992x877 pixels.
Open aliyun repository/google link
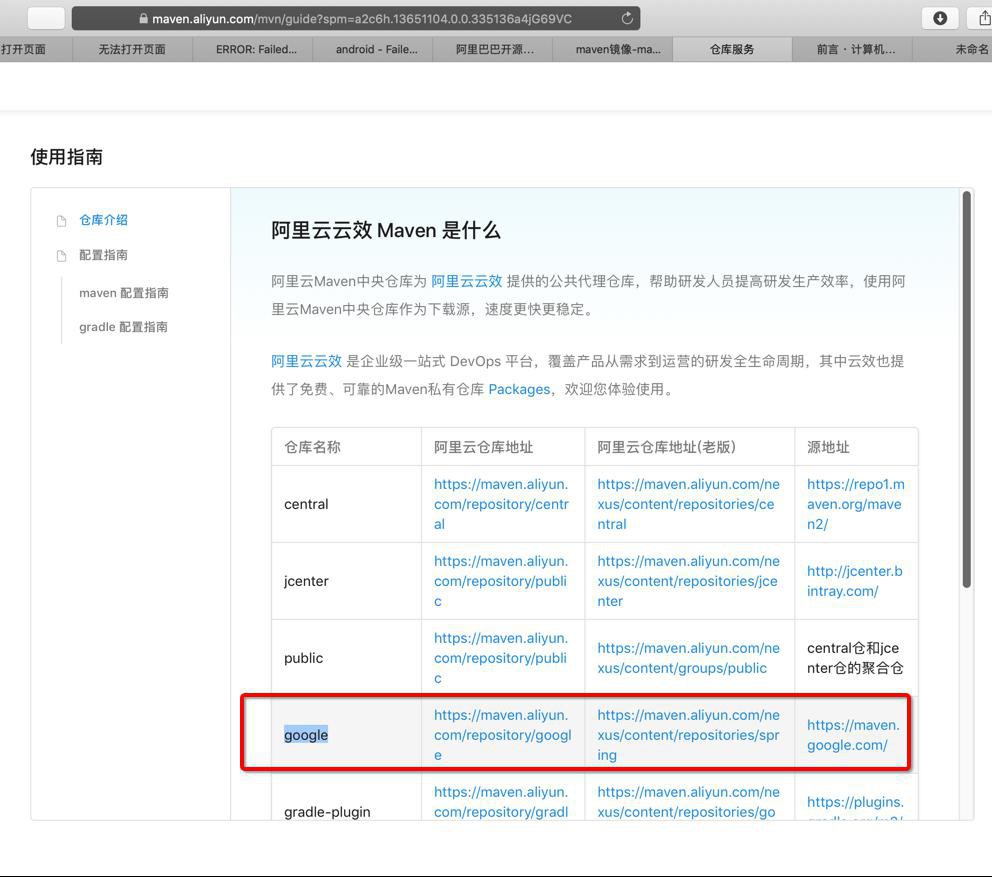pos(502,735)
